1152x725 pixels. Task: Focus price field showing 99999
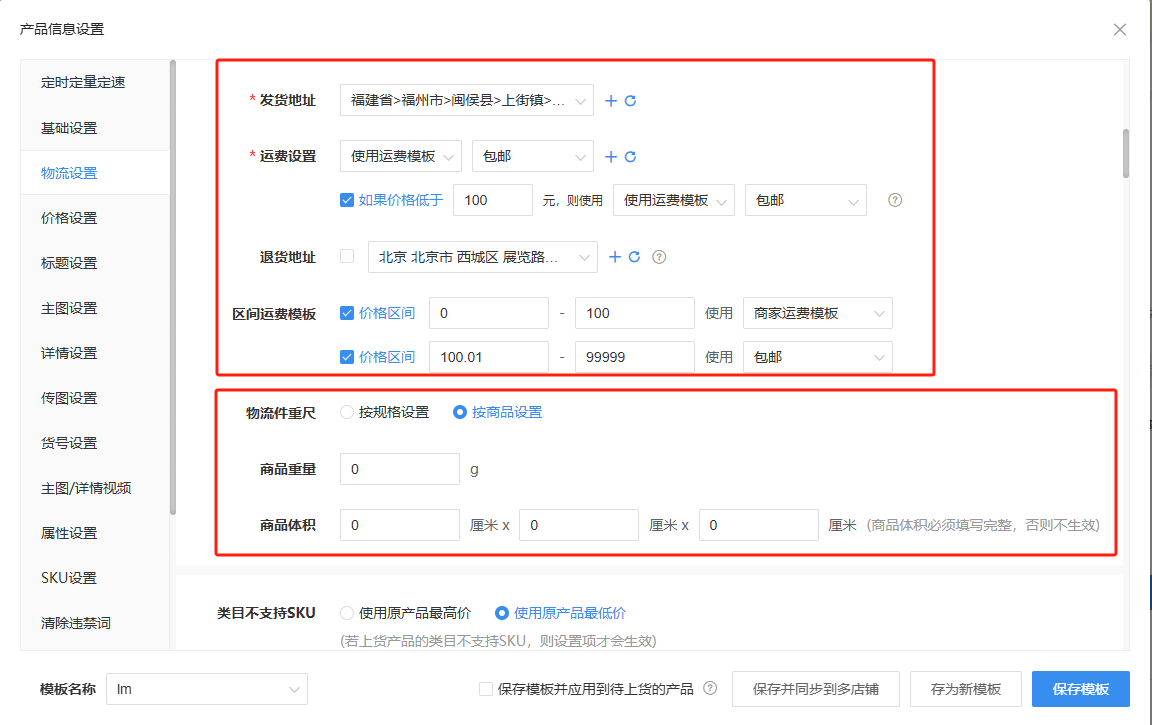(635, 357)
